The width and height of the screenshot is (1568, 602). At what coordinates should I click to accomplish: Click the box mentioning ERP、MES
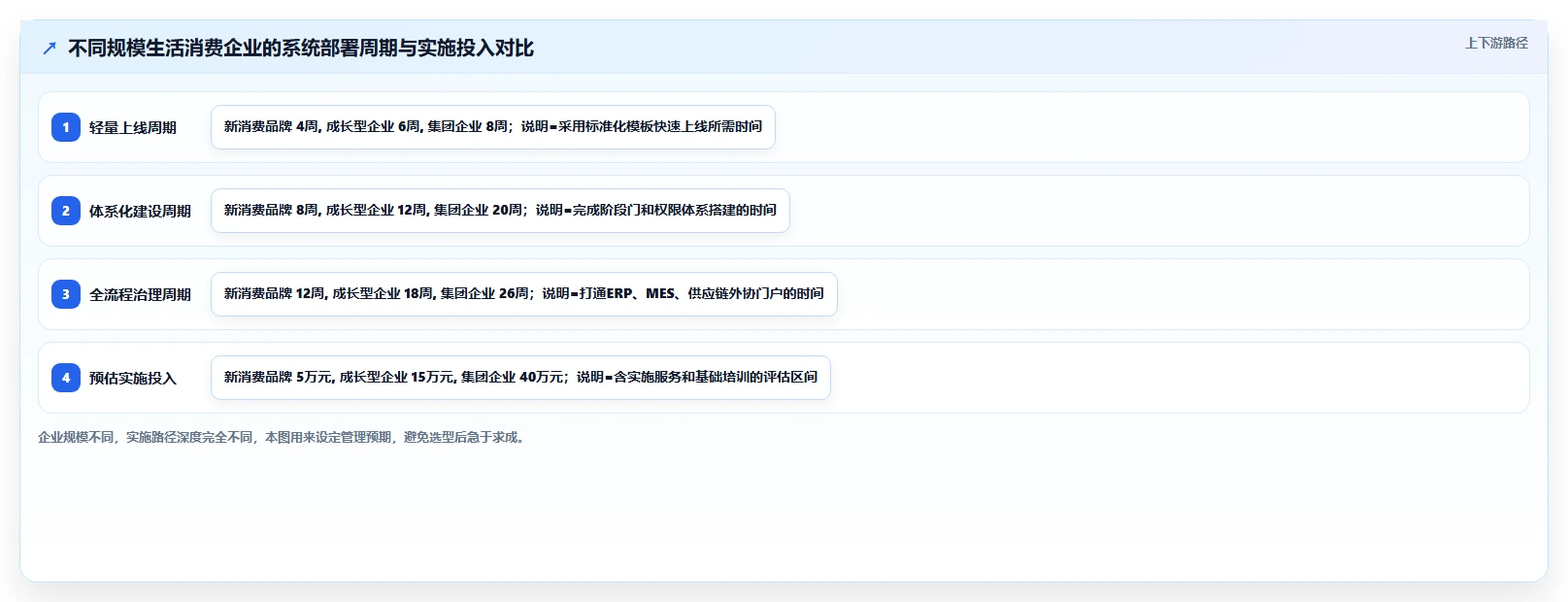pyautogui.click(x=524, y=294)
